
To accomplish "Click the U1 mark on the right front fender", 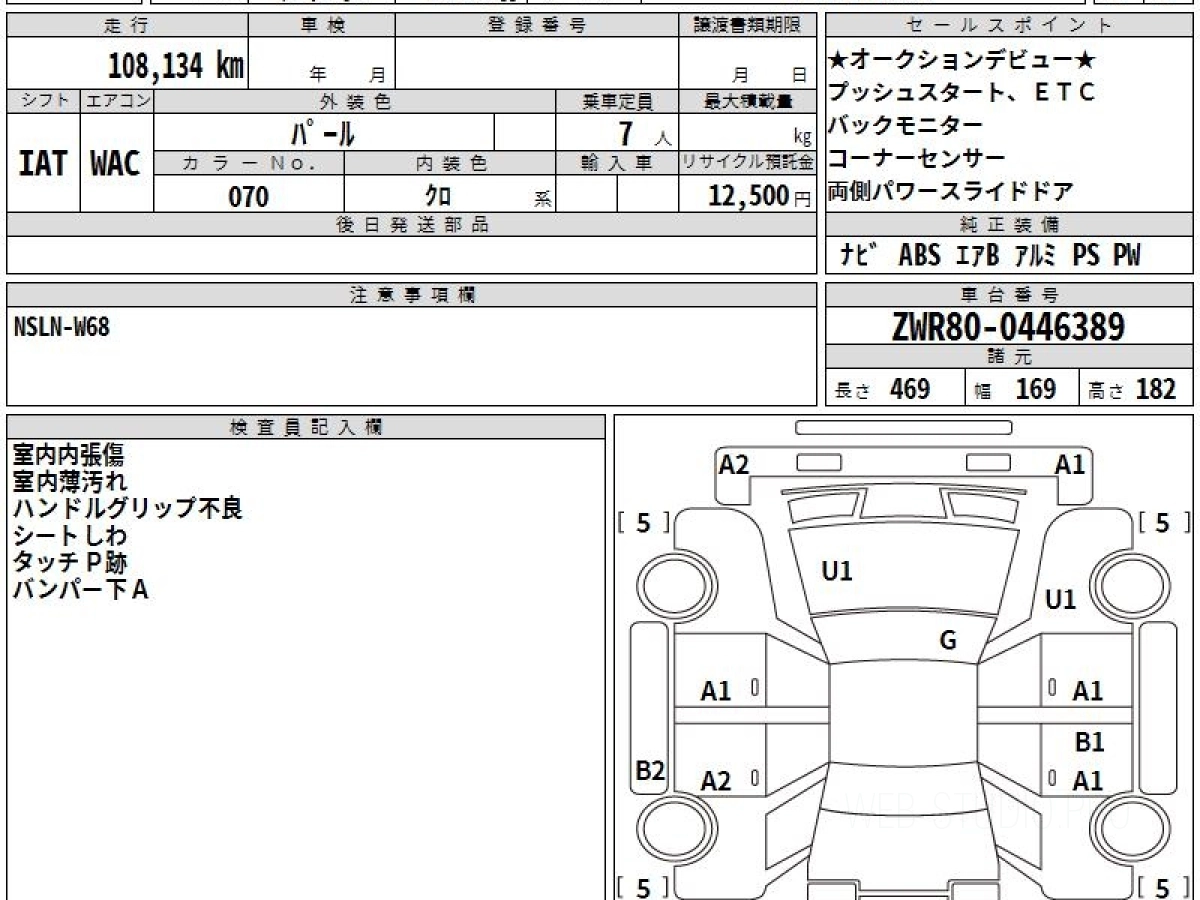I will click(1060, 600).
